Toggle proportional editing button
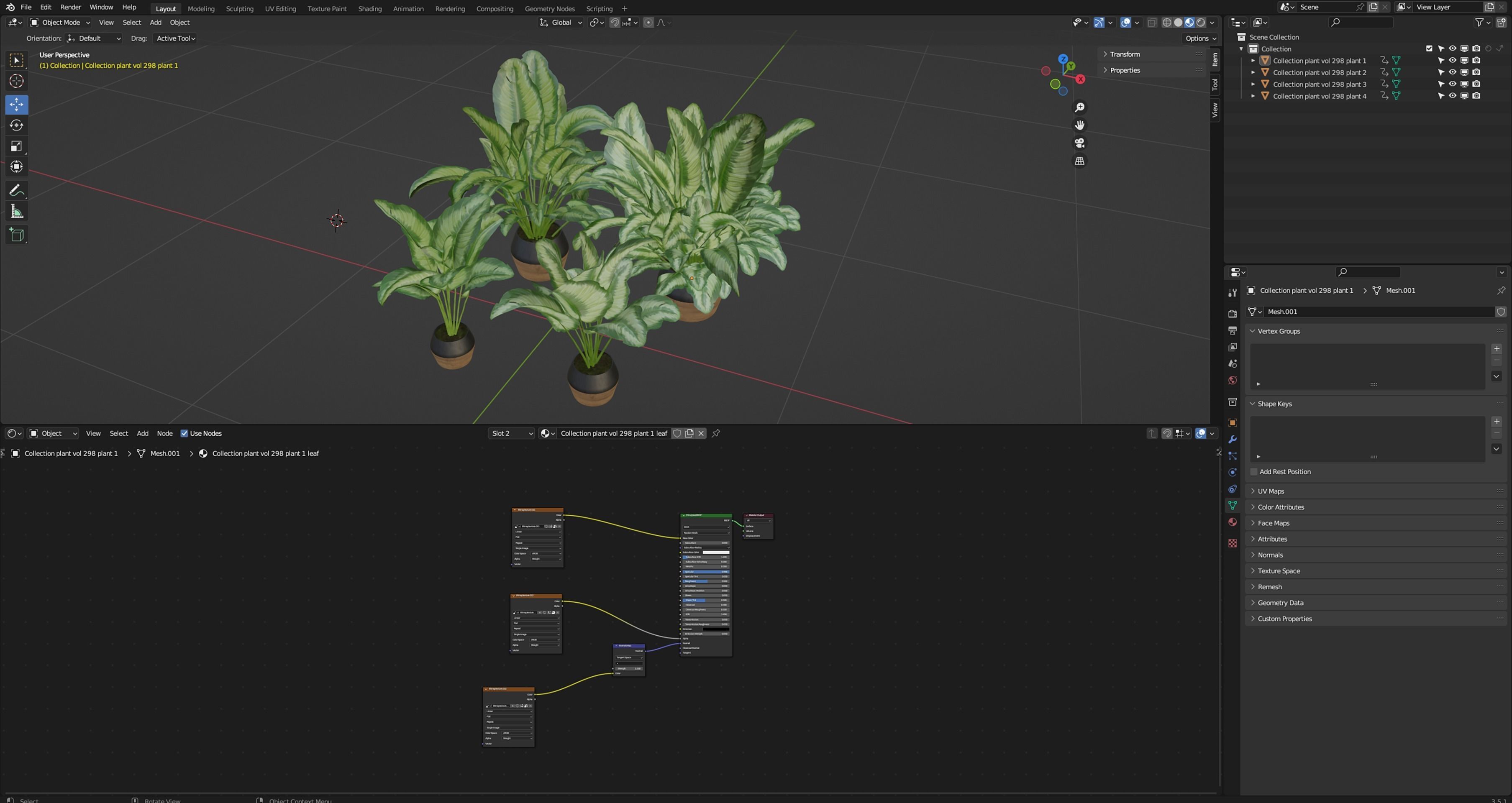The image size is (1512, 803). click(x=648, y=22)
